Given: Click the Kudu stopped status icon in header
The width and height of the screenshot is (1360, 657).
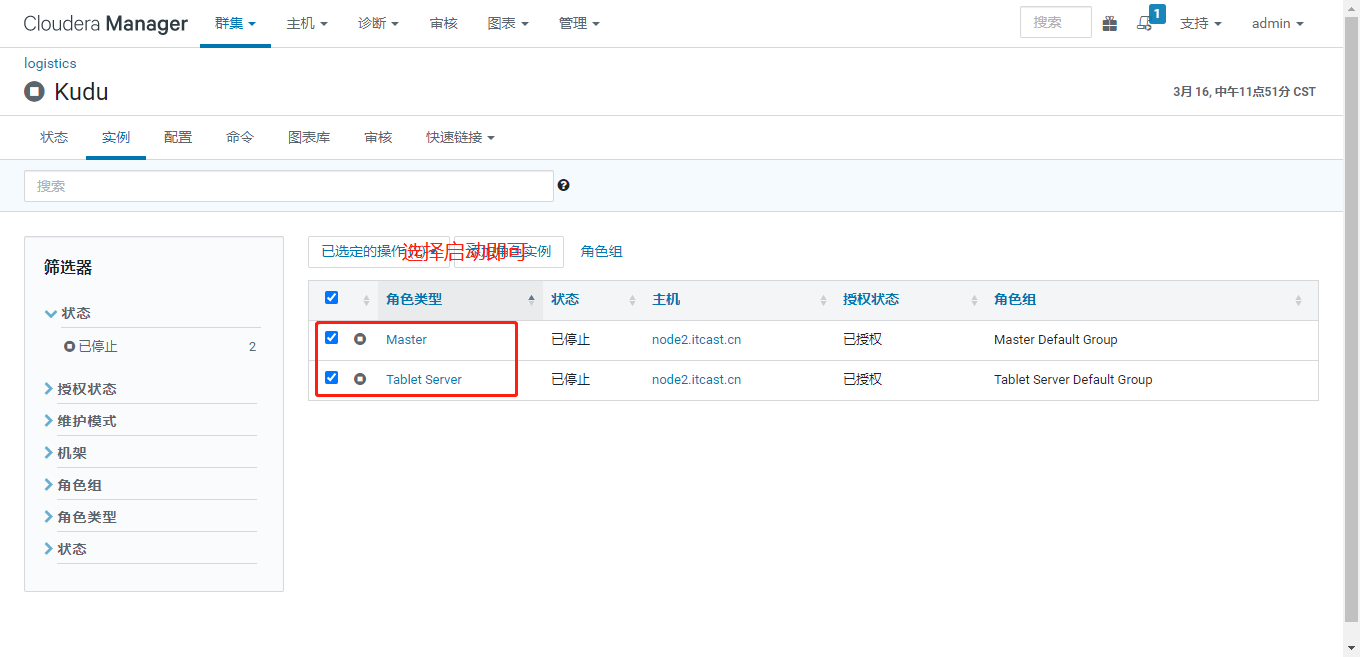Looking at the screenshot, I should pyautogui.click(x=35, y=92).
